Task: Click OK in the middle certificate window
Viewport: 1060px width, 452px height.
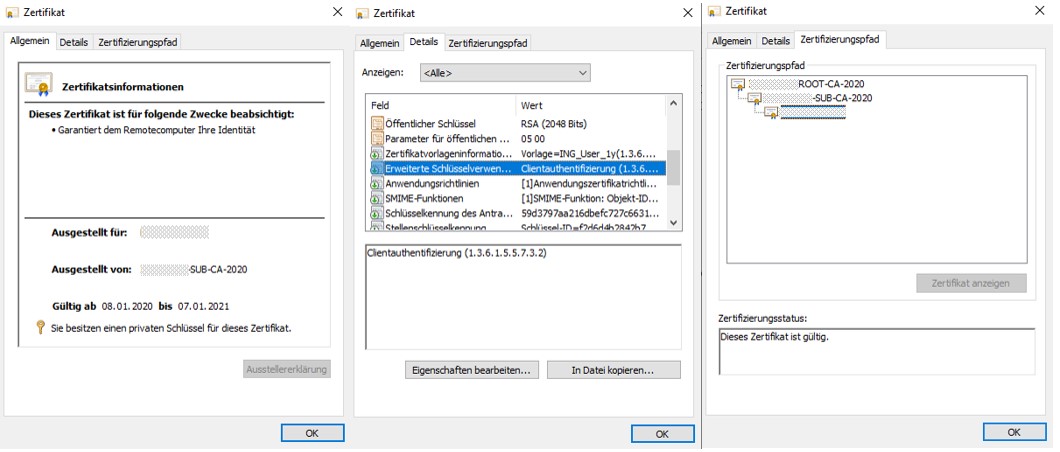Action: click(x=662, y=434)
